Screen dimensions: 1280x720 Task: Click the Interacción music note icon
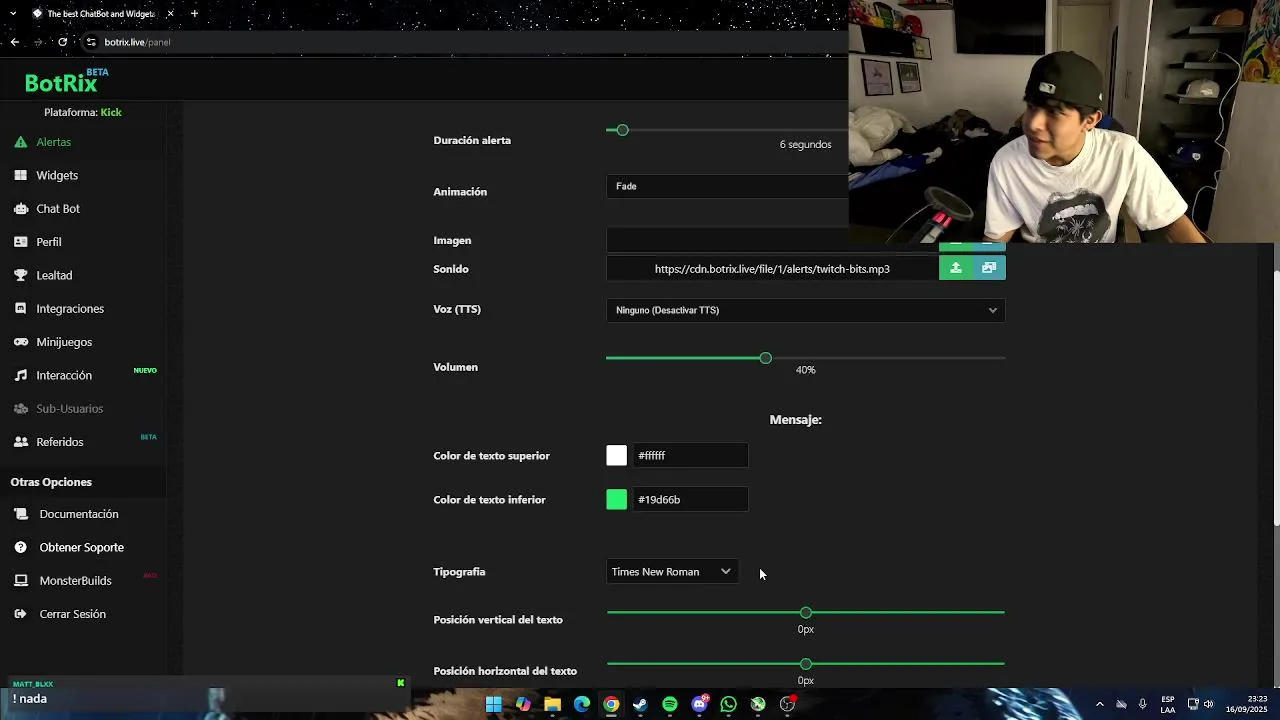(20, 375)
